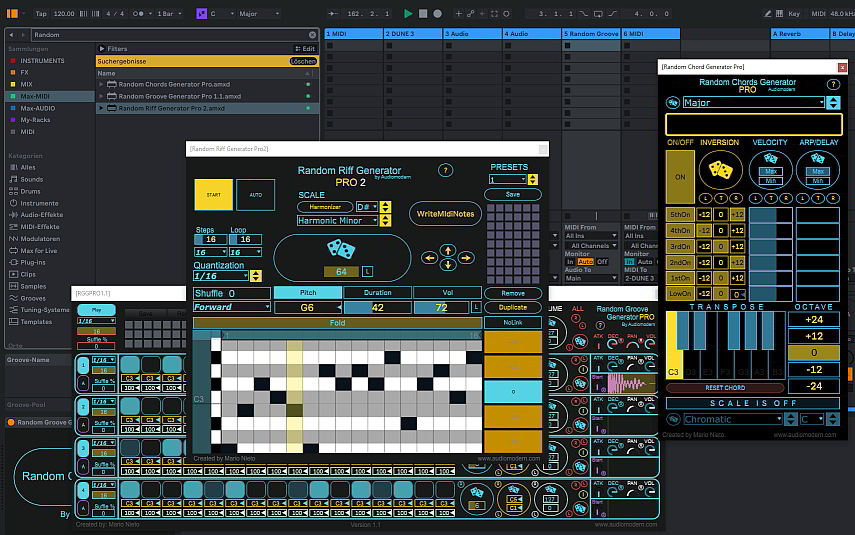
Task: Select the Max for Live category icon
Action: (x=14, y=250)
